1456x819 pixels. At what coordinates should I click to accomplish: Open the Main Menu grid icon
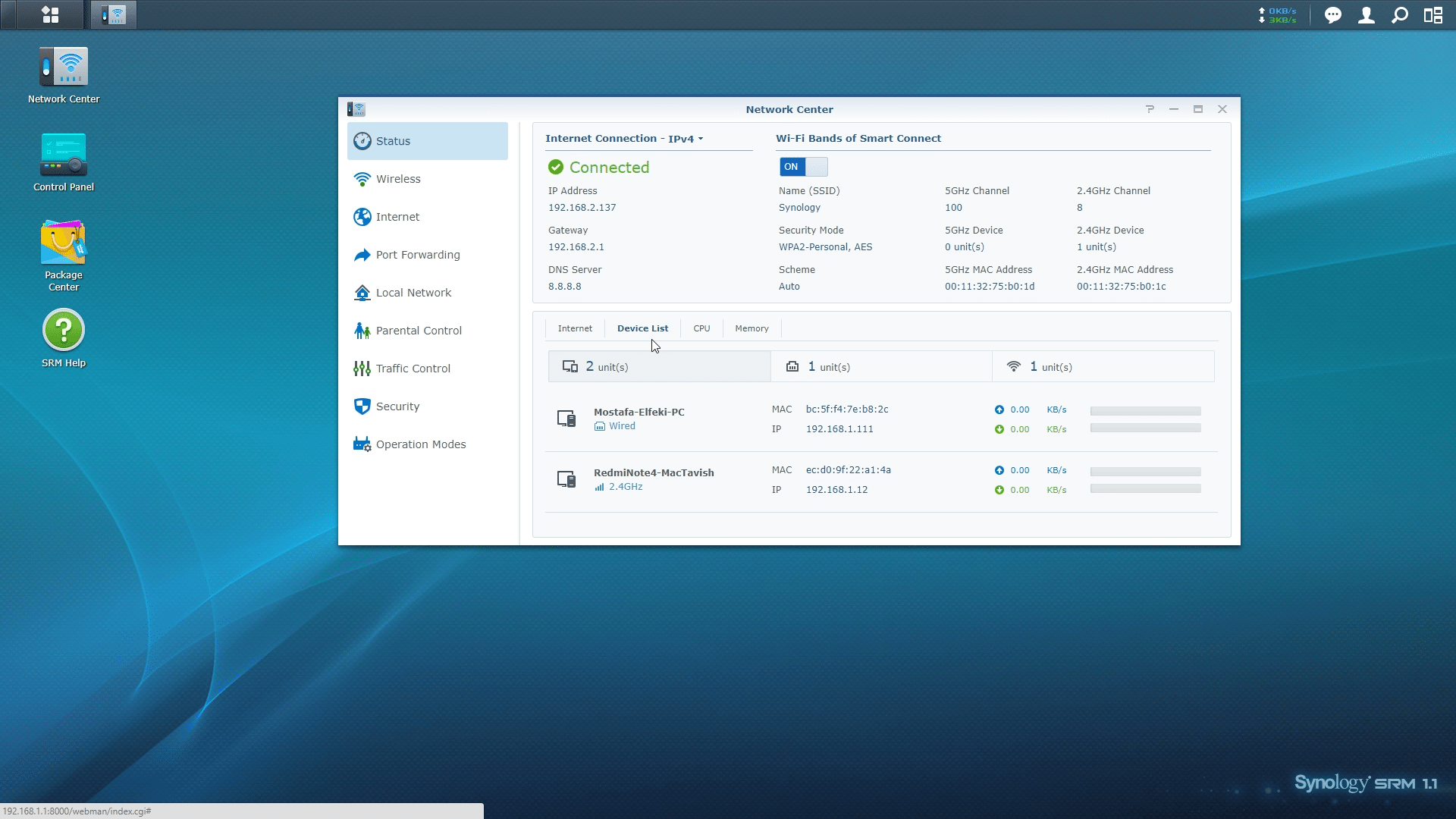pos(50,14)
